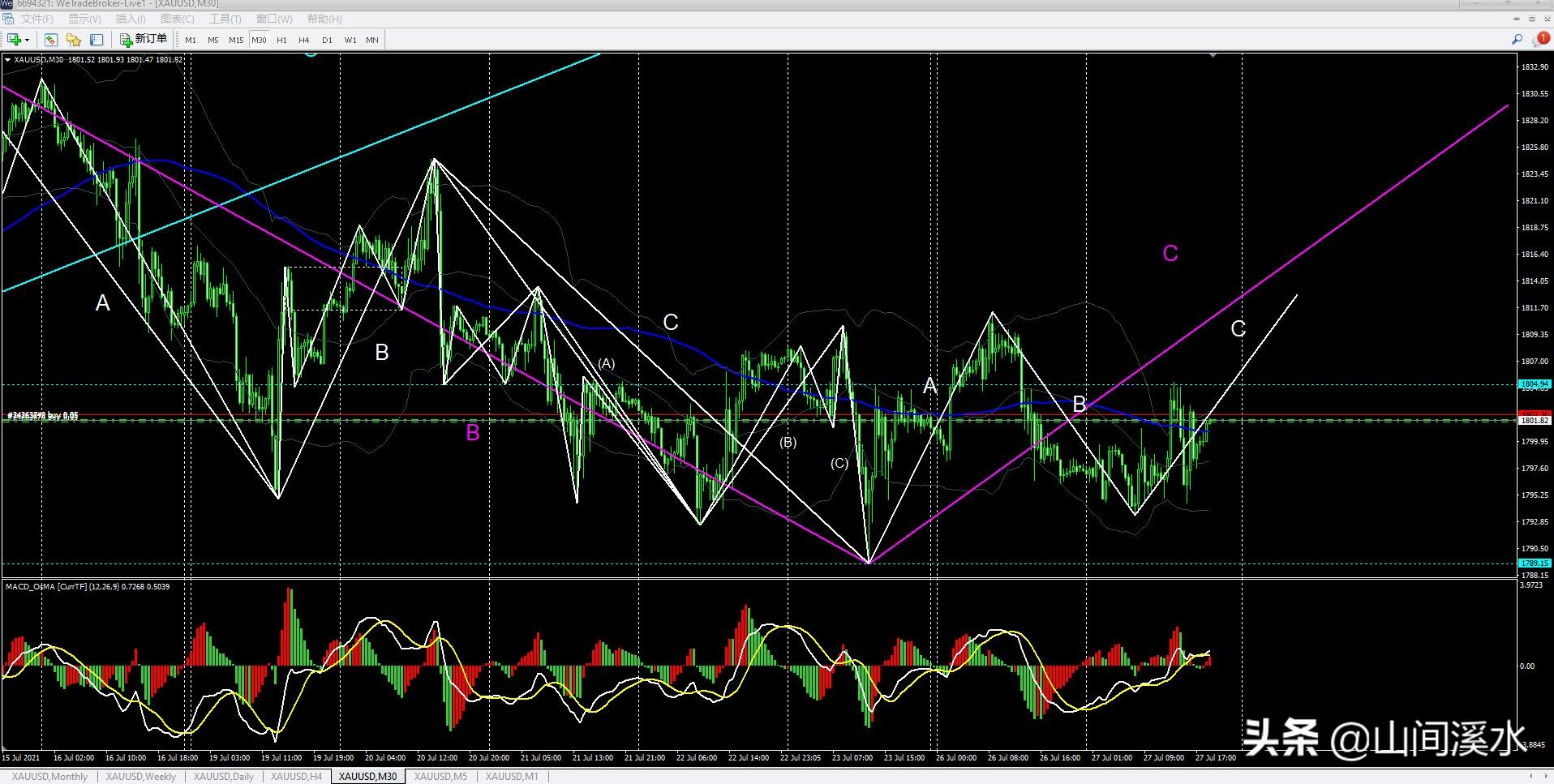Click the (C) wave label
The image size is (1554, 784).
(x=839, y=463)
